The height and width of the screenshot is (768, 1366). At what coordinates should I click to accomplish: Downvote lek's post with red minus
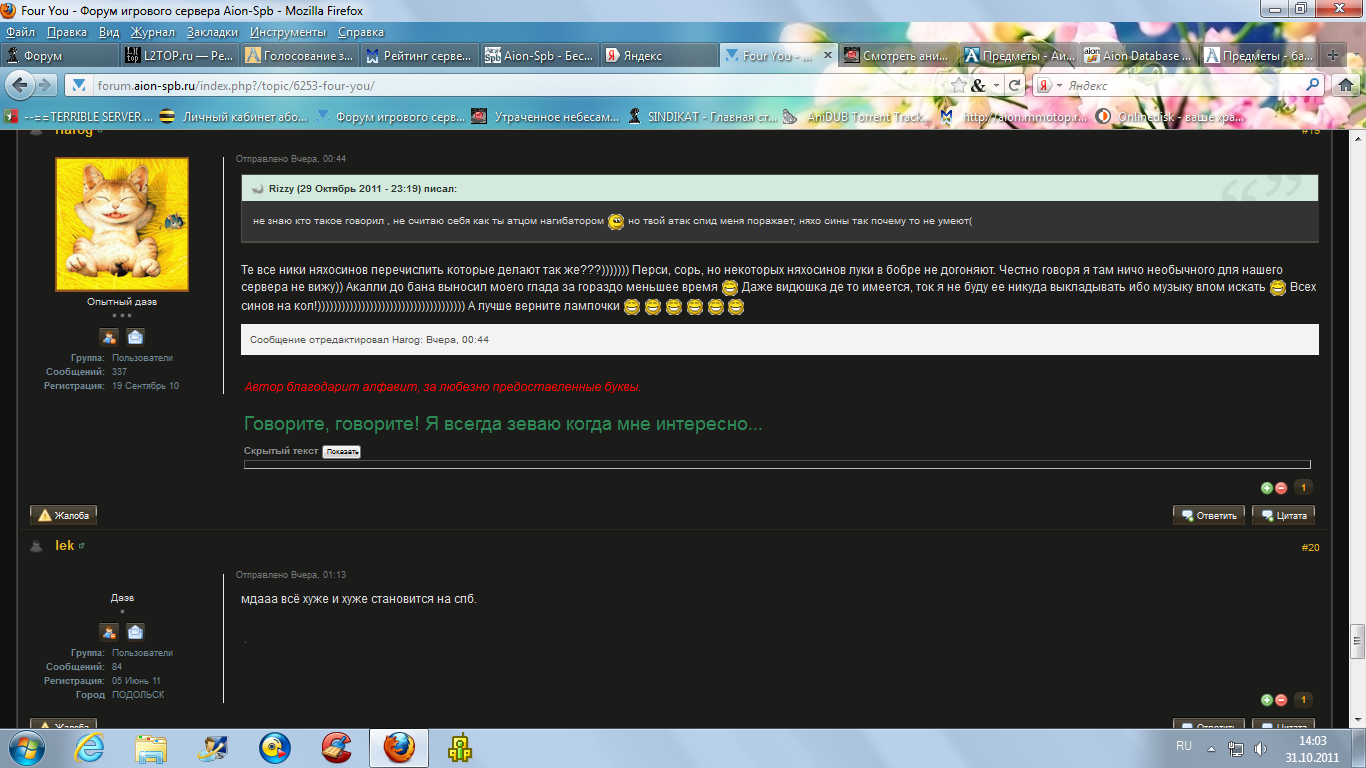1281,700
